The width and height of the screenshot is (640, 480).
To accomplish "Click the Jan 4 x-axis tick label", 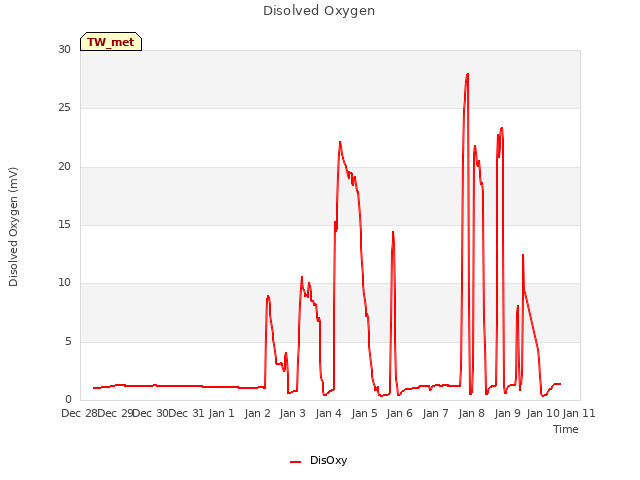I will click(x=329, y=413).
